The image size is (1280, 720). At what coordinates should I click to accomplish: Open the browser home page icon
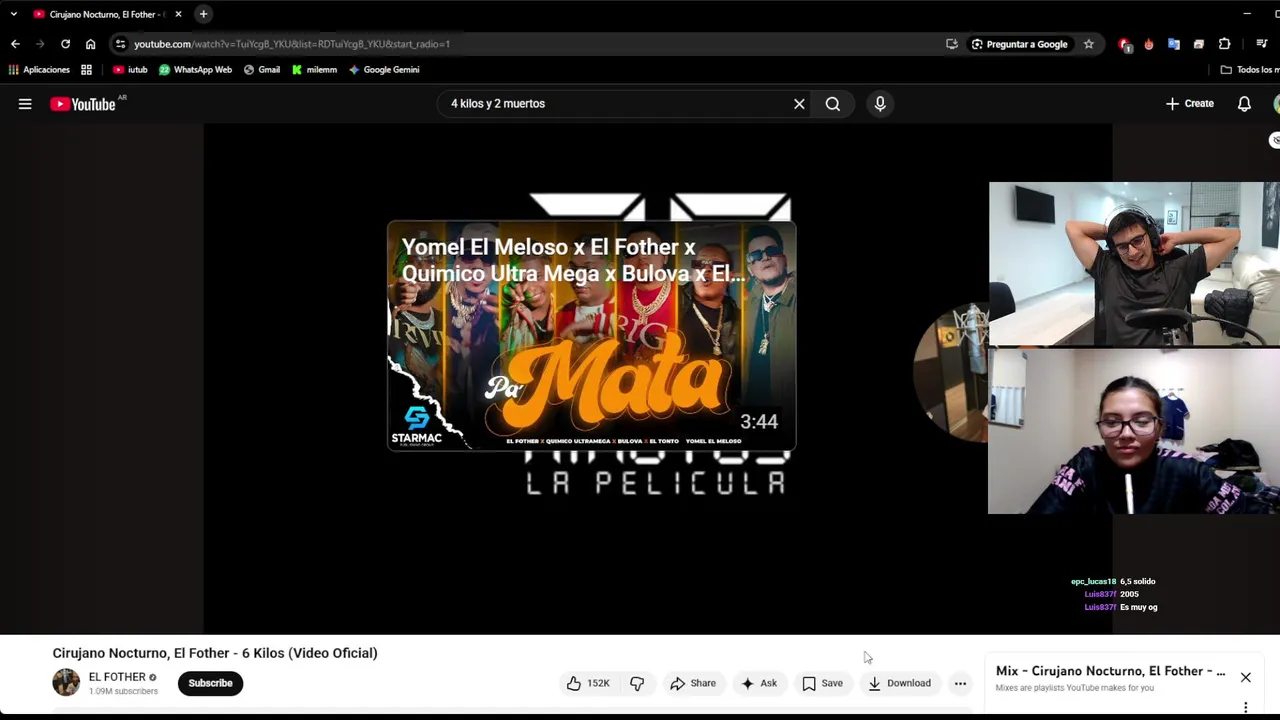click(90, 44)
